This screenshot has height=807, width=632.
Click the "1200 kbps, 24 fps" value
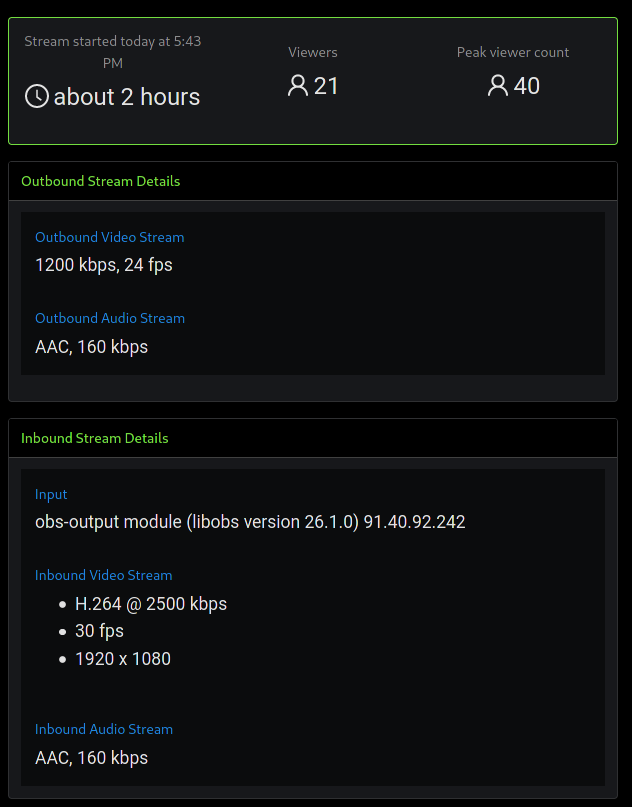pos(104,265)
